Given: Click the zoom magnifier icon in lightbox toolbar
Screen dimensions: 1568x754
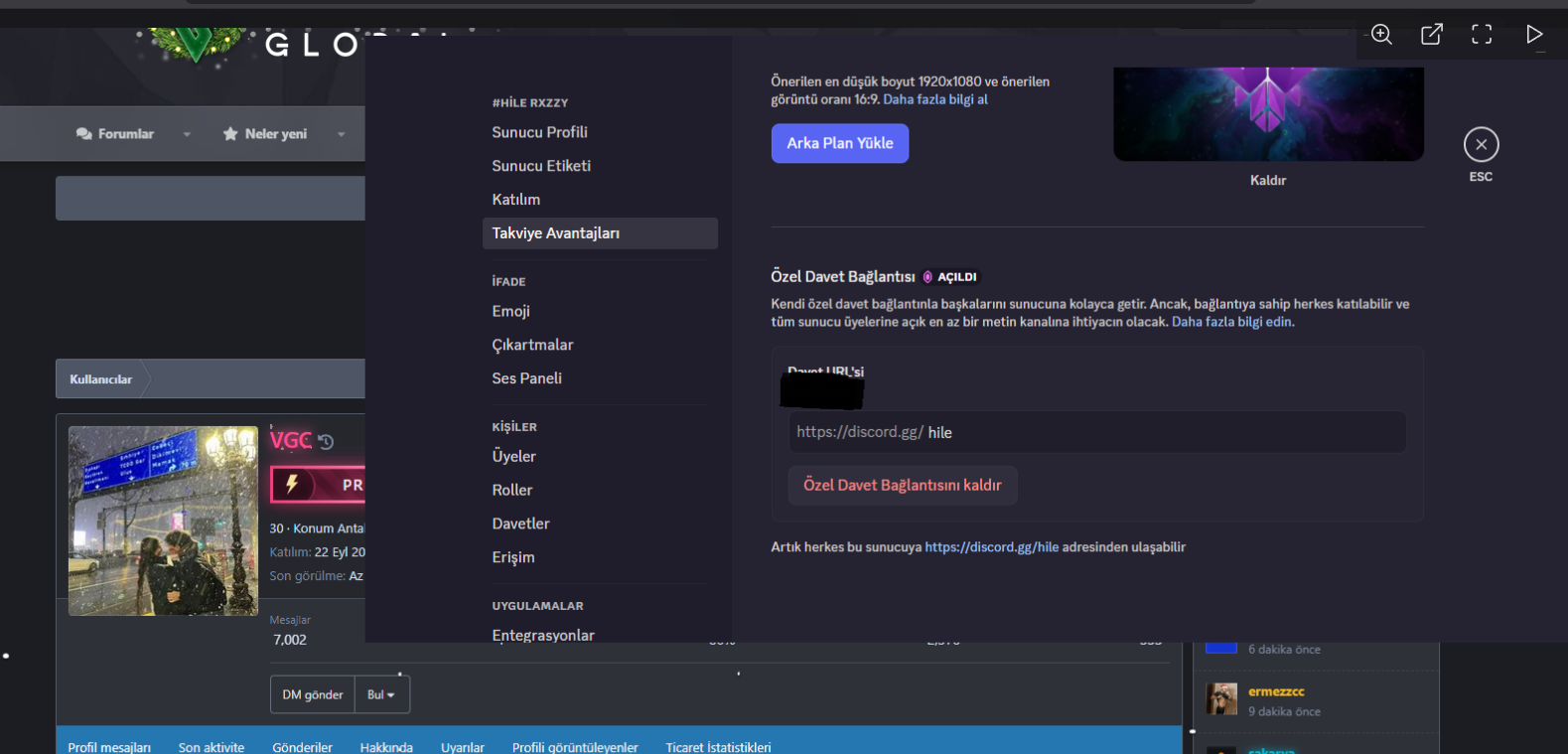Looking at the screenshot, I should pyautogui.click(x=1381, y=35).
